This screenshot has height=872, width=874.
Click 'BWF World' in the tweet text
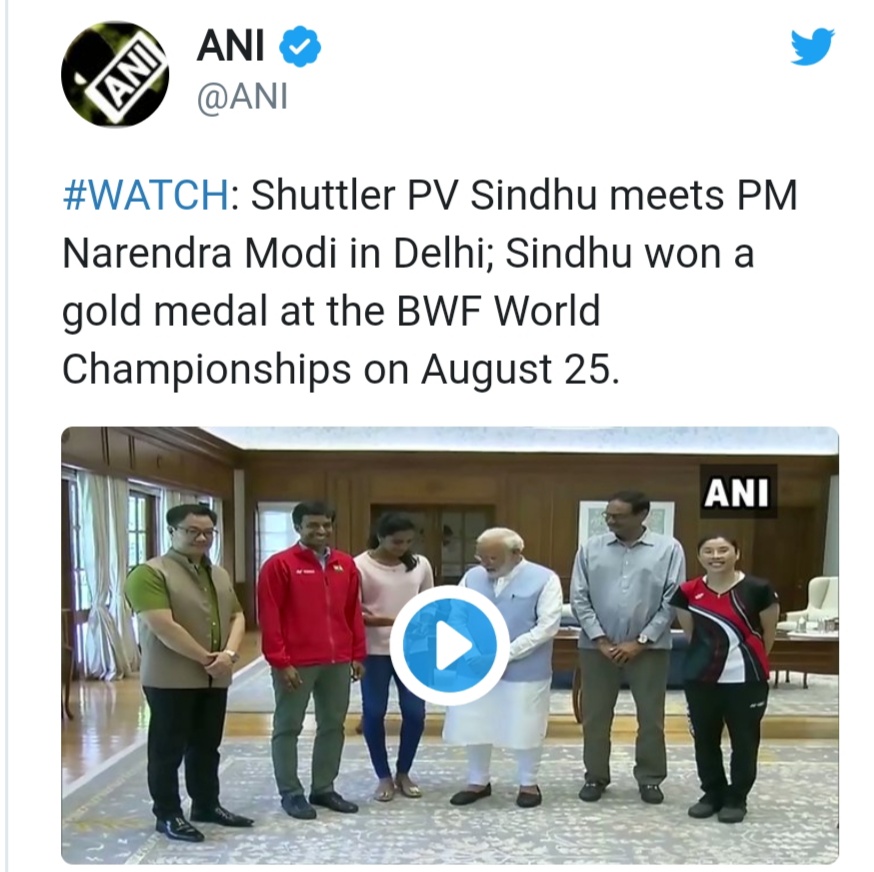pos(499,311)
